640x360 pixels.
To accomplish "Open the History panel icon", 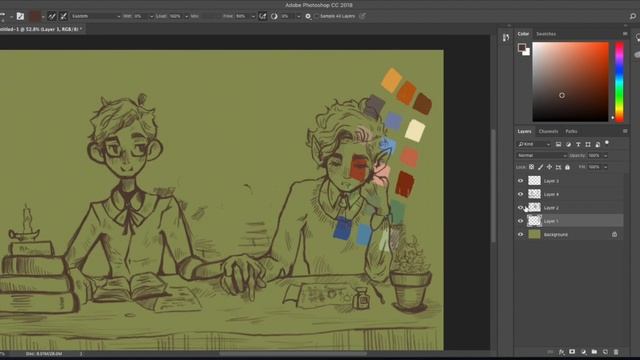I will pos(506,38).
